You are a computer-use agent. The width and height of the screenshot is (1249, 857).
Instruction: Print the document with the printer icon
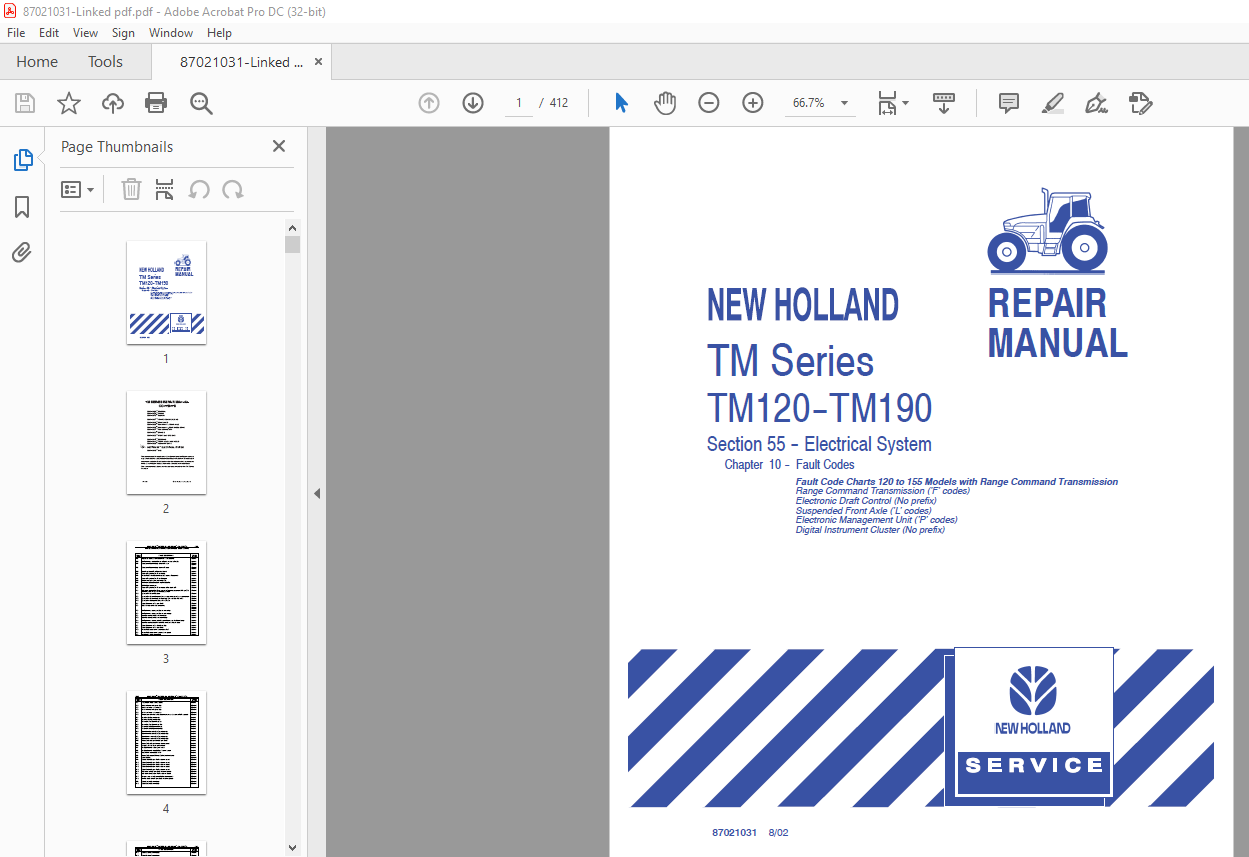(156, 103)
